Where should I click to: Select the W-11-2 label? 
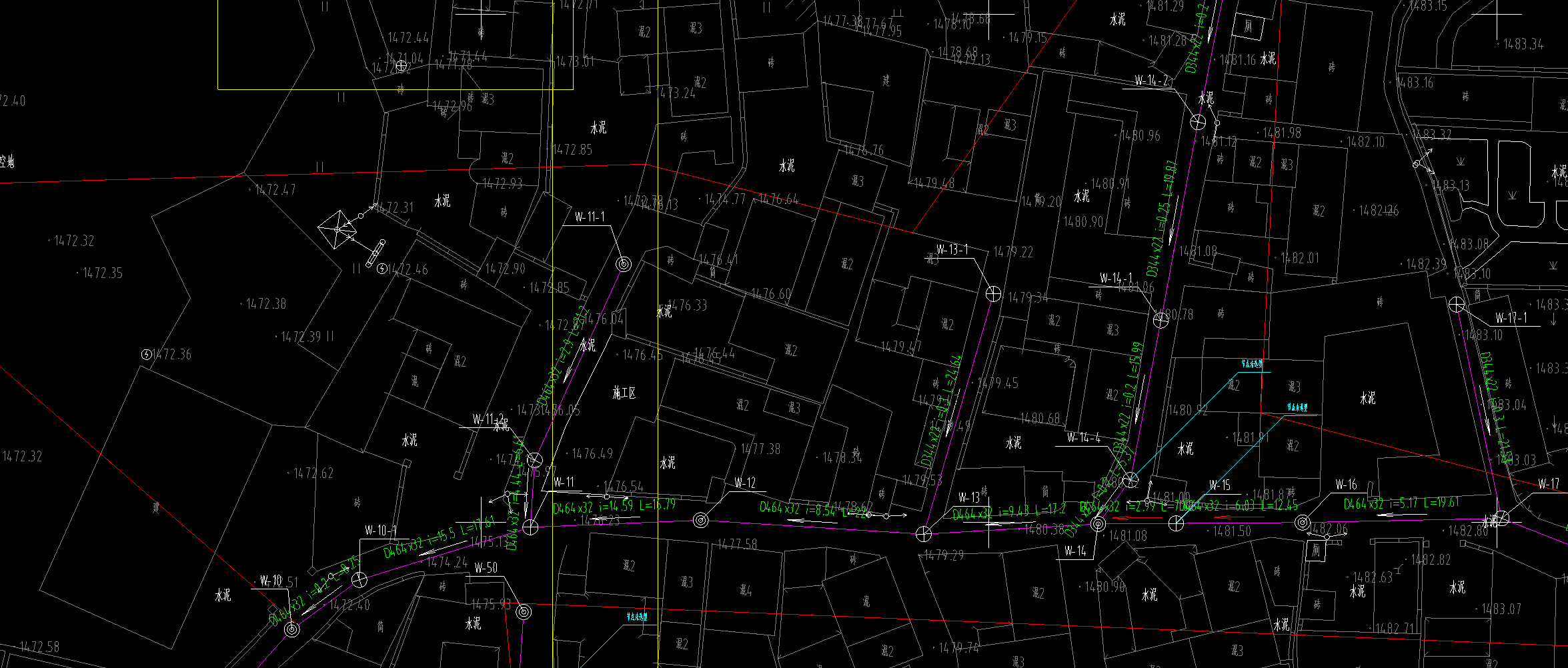[x=488, y=419]
